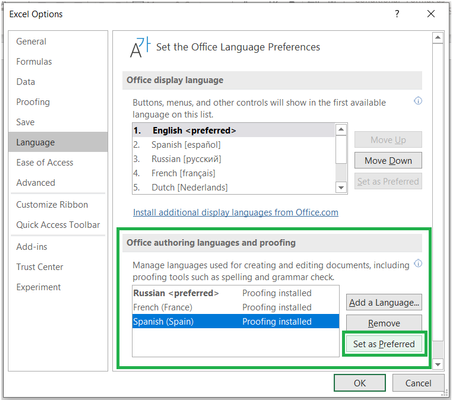
Task: Open the Formulas category
Action: point(58,62)
